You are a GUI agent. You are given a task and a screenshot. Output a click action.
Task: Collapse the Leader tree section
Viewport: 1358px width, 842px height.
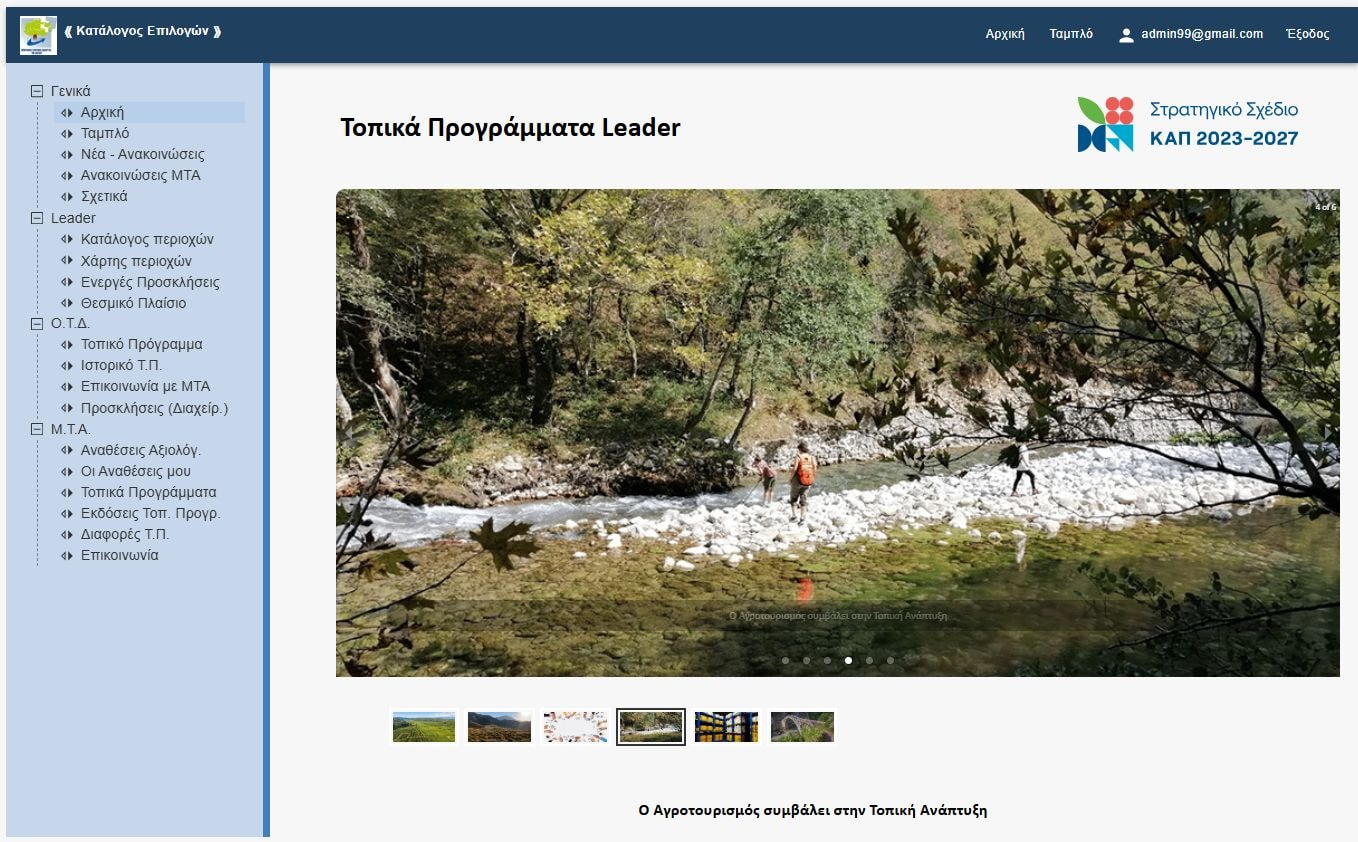(38, 218)
